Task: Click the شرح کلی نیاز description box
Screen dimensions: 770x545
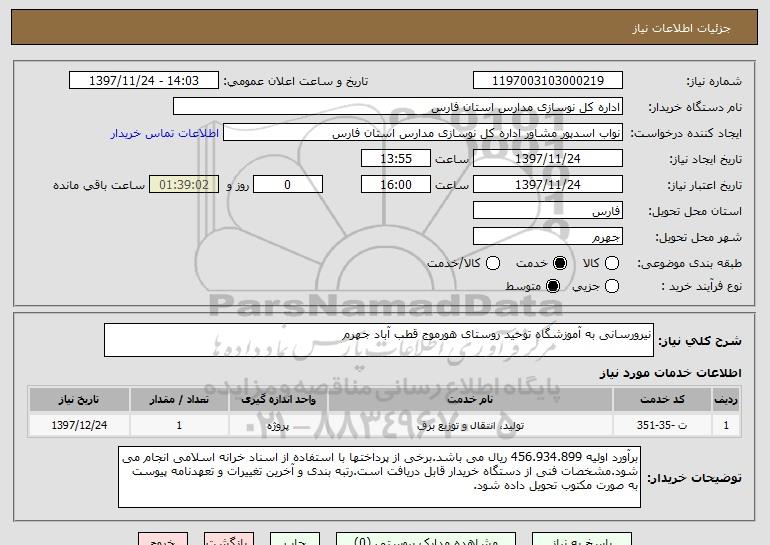Action: [379, 340]
